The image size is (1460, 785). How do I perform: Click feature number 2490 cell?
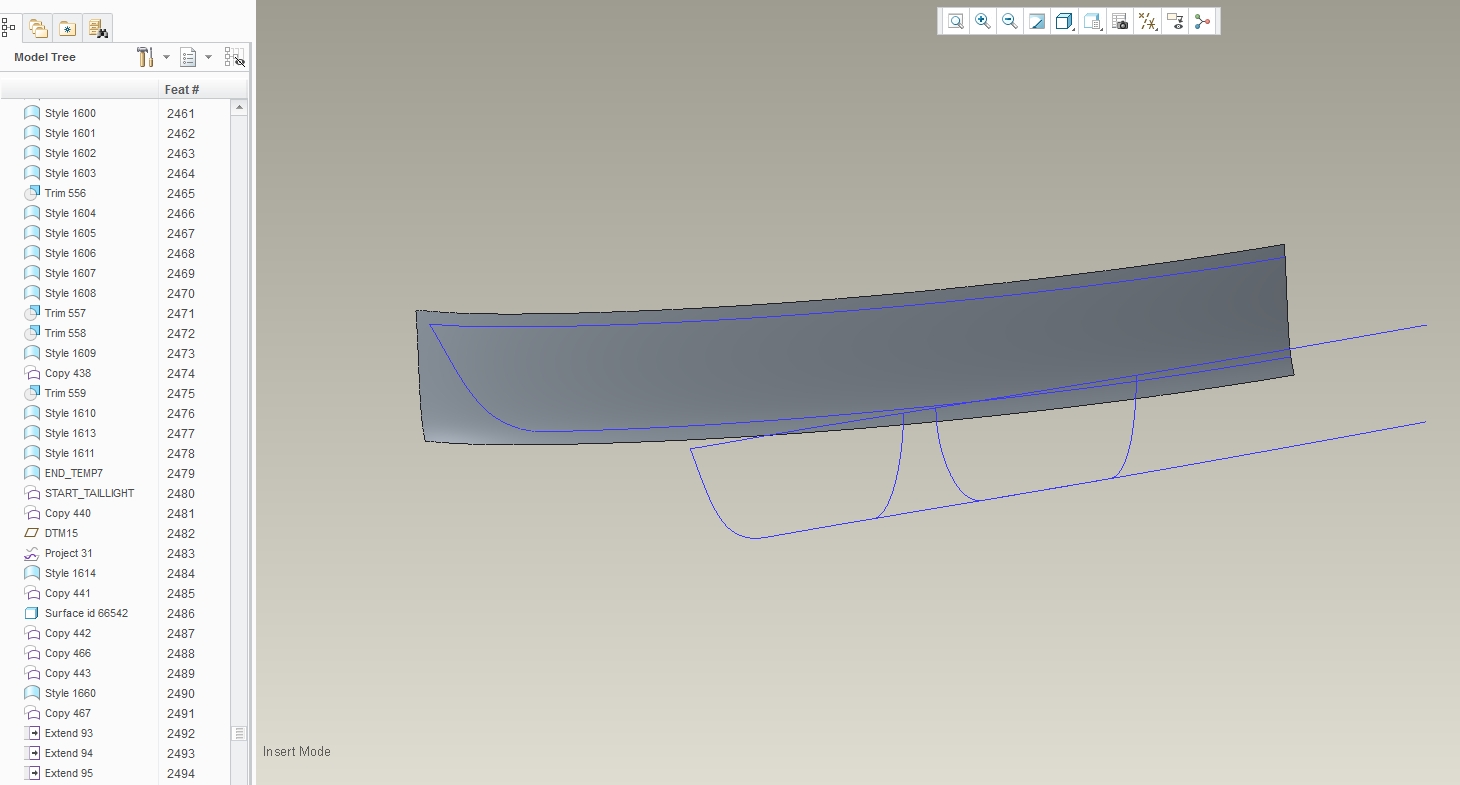click(181, 693)
